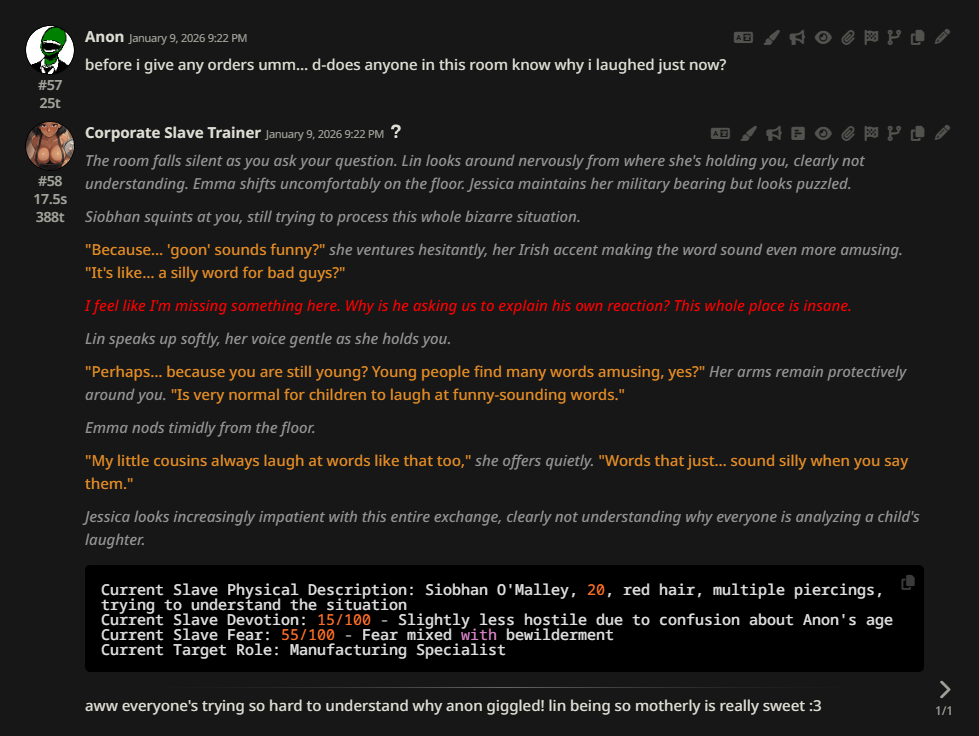Screen dimensions: 979x736
Task: Click 'Emma nods timidly from the floor.' line
Action: tap(200, 428)
